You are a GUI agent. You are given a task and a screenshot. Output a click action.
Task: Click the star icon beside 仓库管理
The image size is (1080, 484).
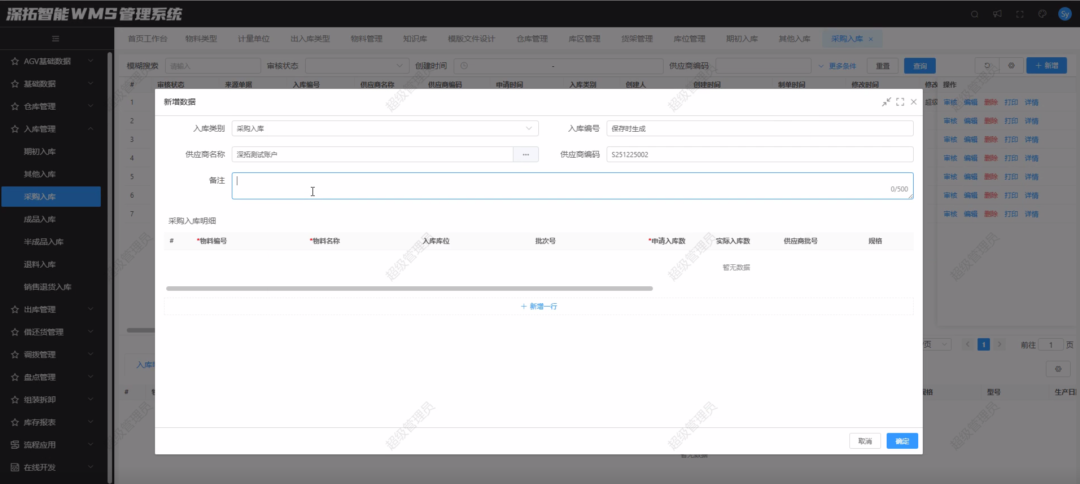pyautogui.click(x=14, y=107)
